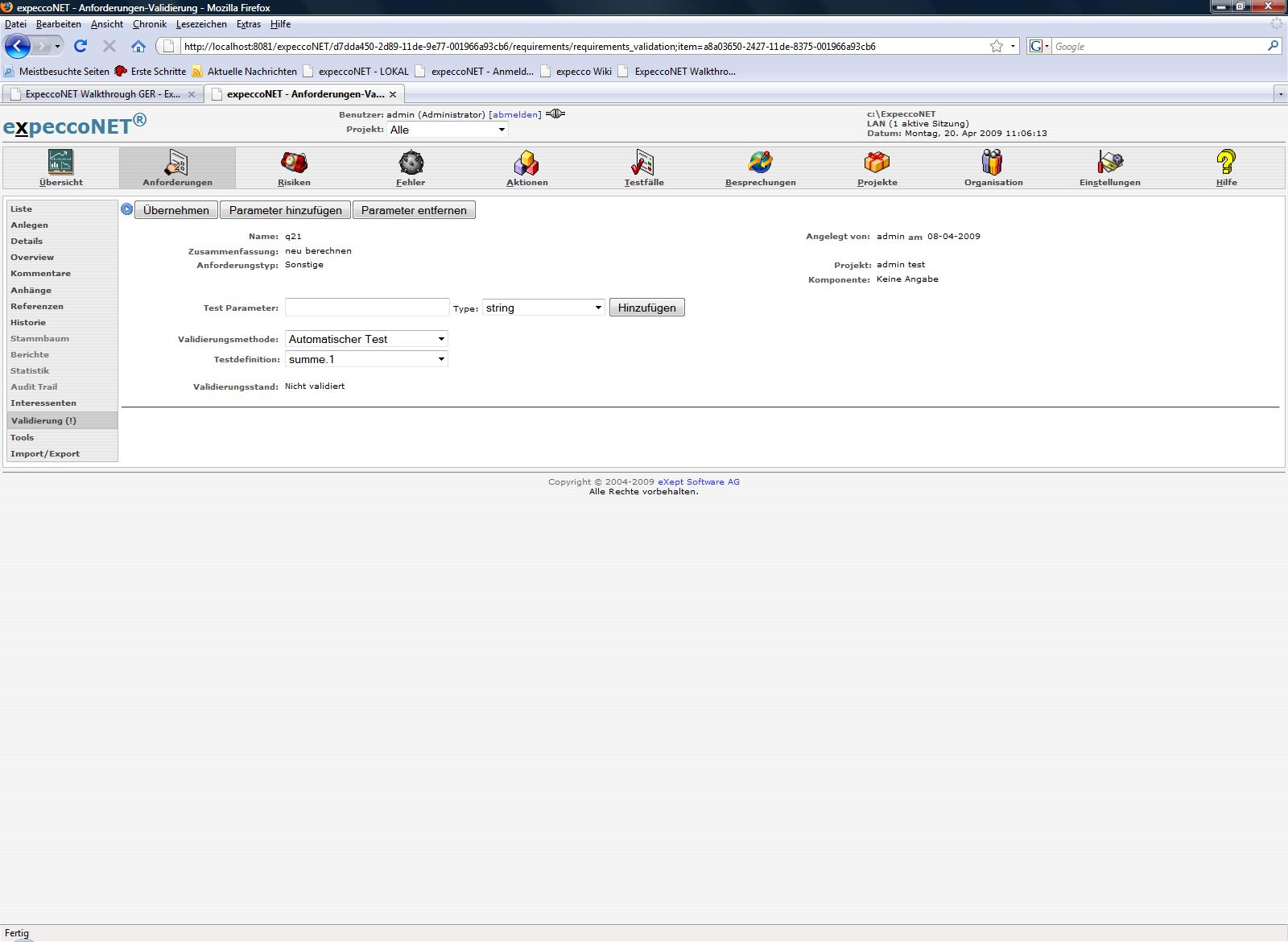Click the Übernehmen button

(175, 210)
